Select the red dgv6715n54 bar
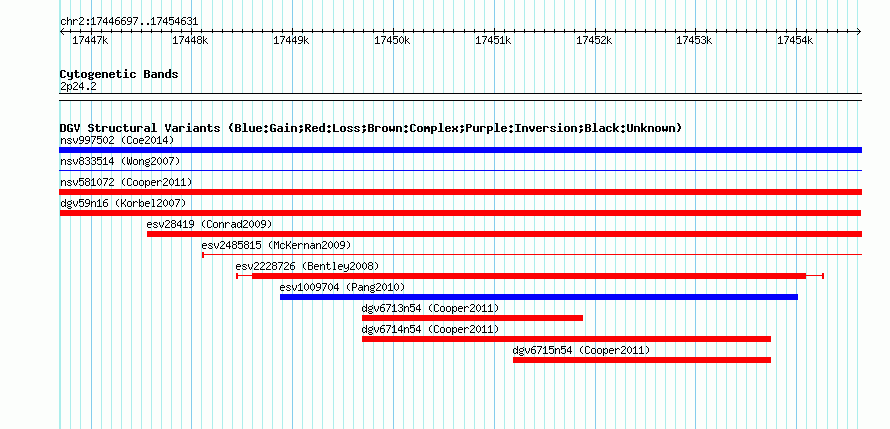This screenshot has height=429, width=890. 642,360
